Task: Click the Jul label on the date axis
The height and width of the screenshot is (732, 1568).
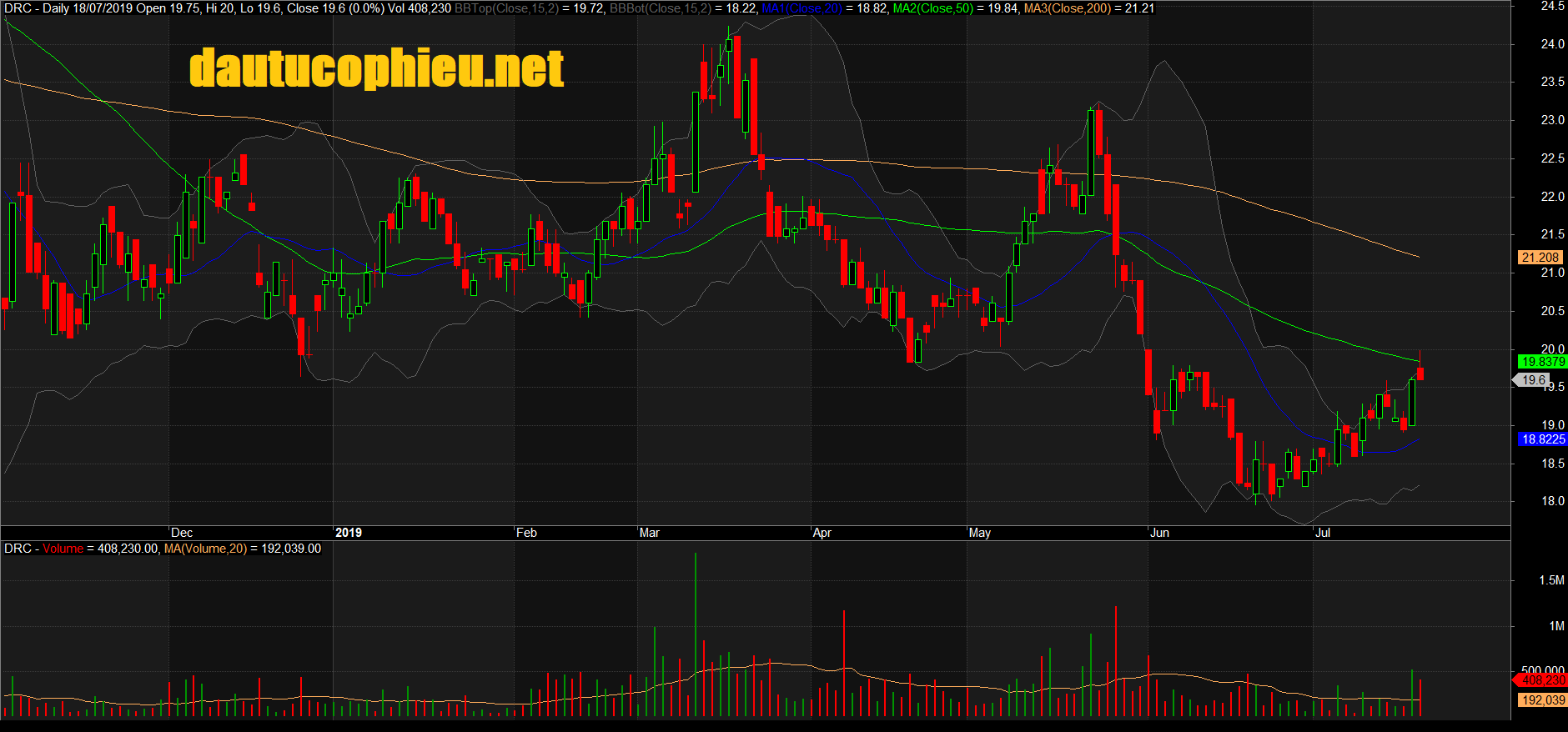Action: tap(1323, 533)
